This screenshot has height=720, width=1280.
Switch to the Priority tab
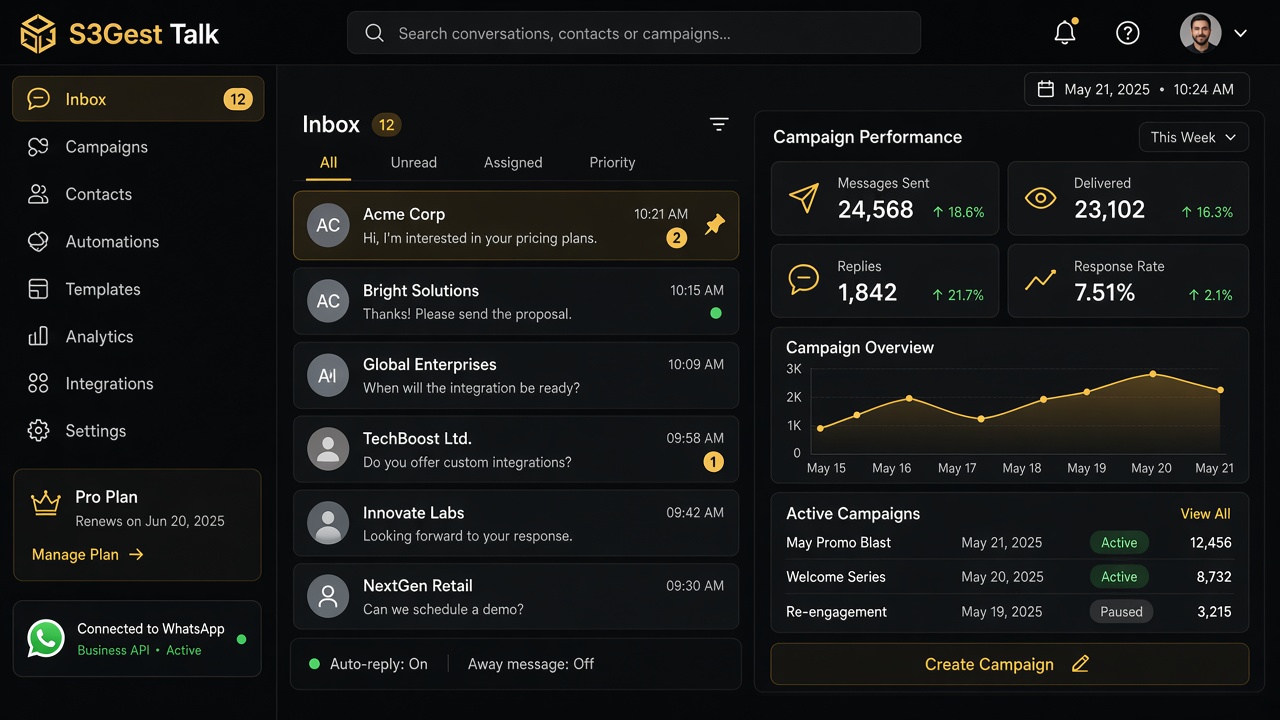click(x=612, y=162)
